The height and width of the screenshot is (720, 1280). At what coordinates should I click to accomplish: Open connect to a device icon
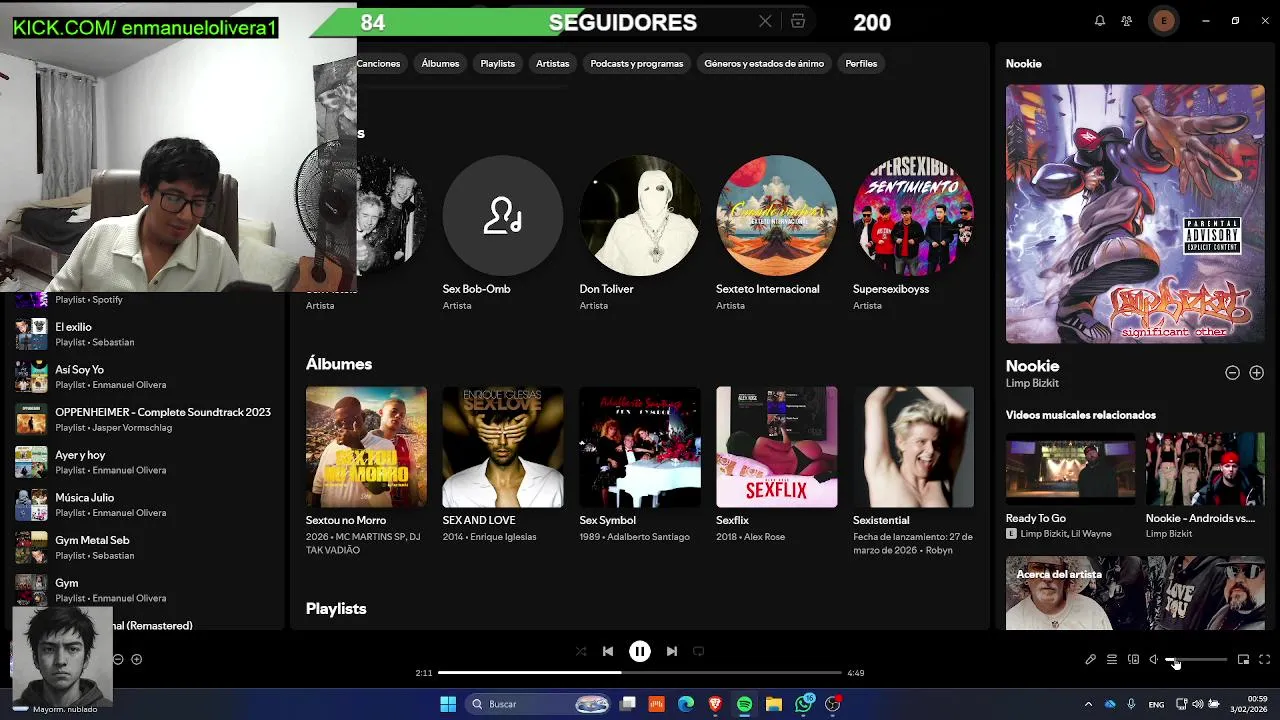point(1133,660)
